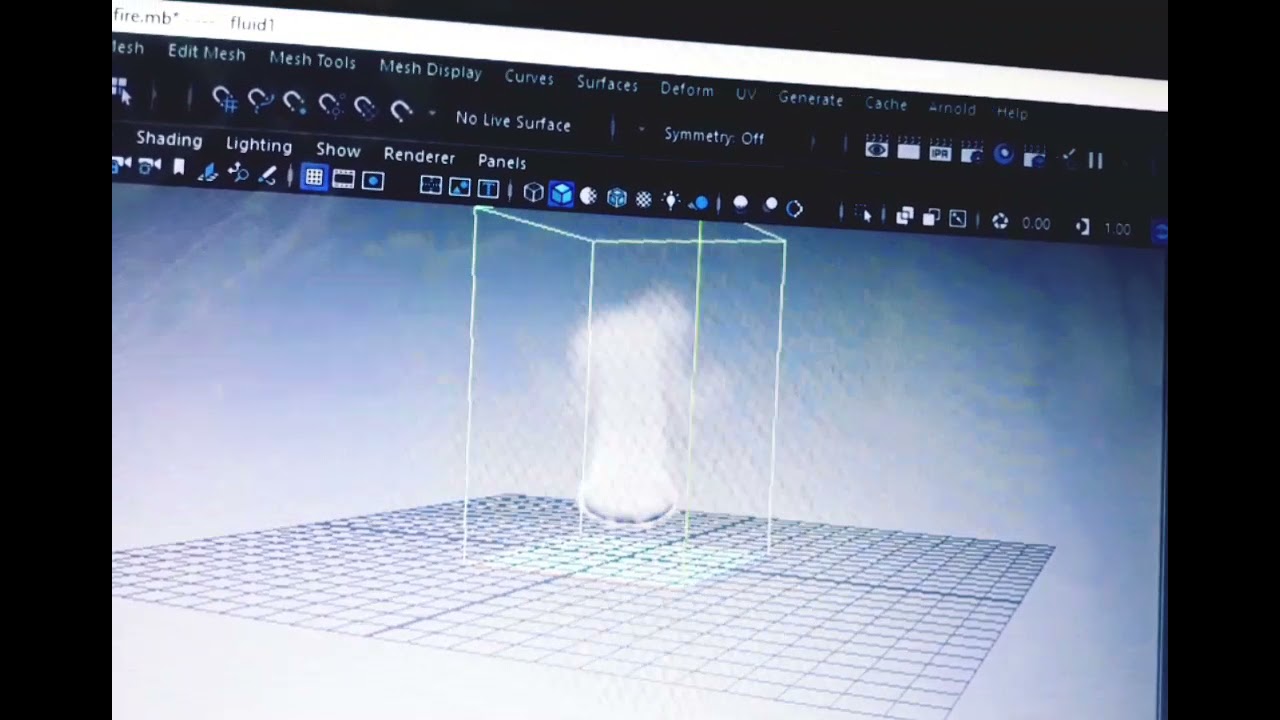This screenshot has width=1280, height=720.
Task: Enable Snap to points magnet icon
Action: [294, 103]
